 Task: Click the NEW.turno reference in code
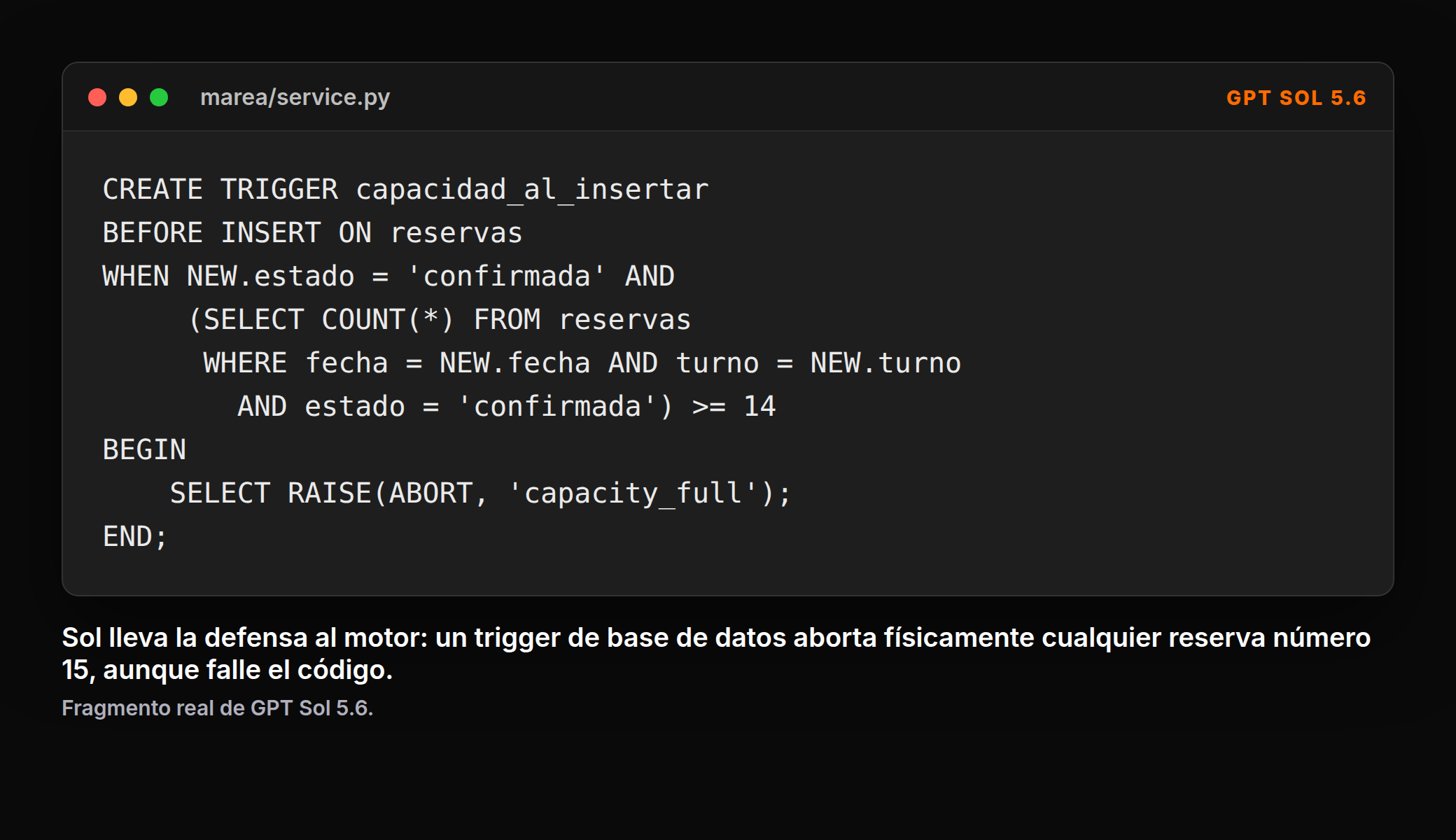885,363
